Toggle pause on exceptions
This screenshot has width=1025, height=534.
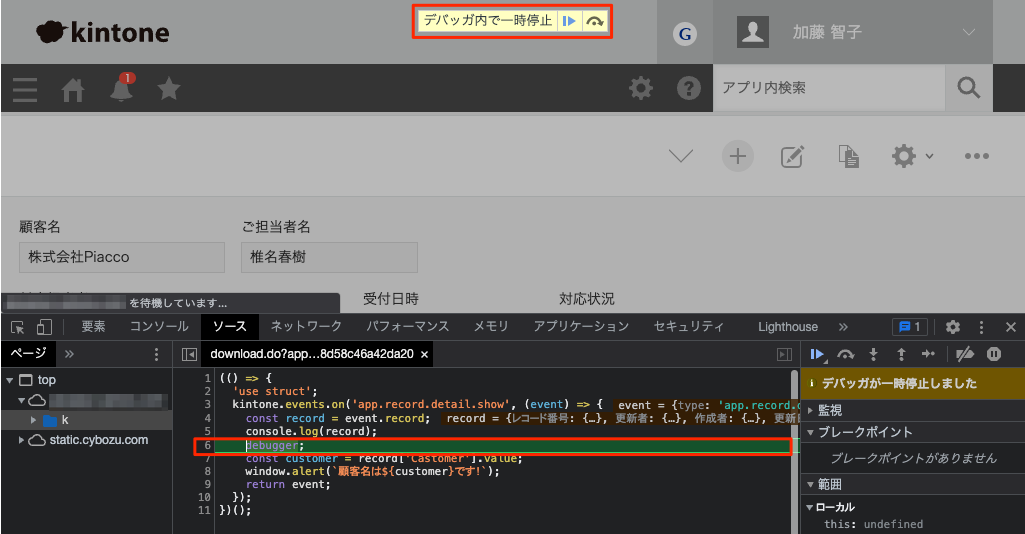pos(994,354)
